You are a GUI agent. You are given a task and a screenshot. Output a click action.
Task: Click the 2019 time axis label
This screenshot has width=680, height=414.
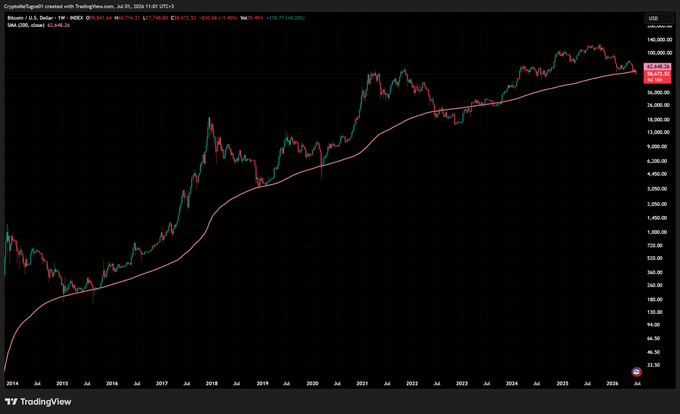pyautogui.click(x=262, y=383)
